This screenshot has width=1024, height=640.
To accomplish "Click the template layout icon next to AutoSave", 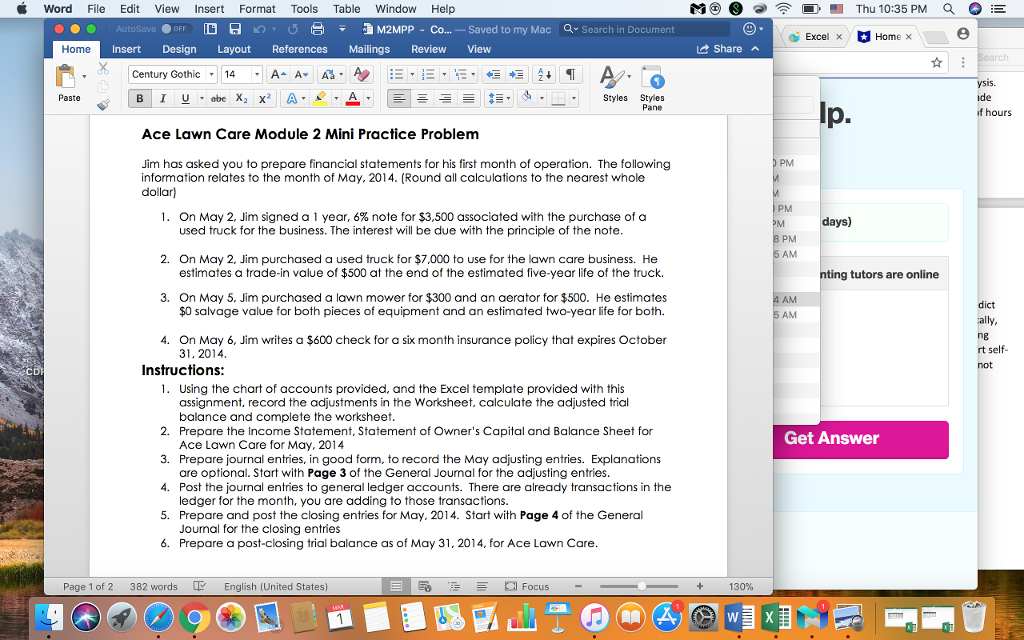I will 210,29.
